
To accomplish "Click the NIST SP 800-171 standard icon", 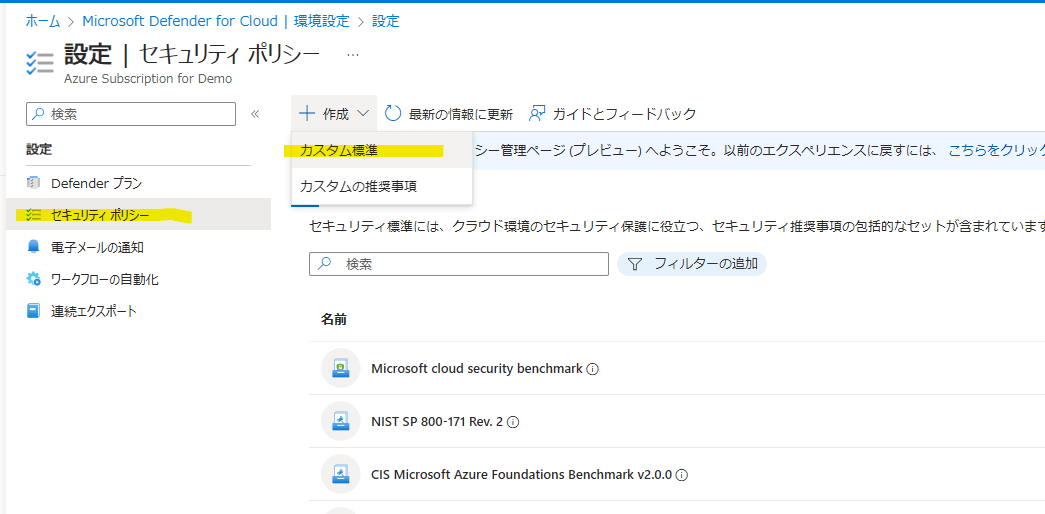I will [x=341, y=421].
